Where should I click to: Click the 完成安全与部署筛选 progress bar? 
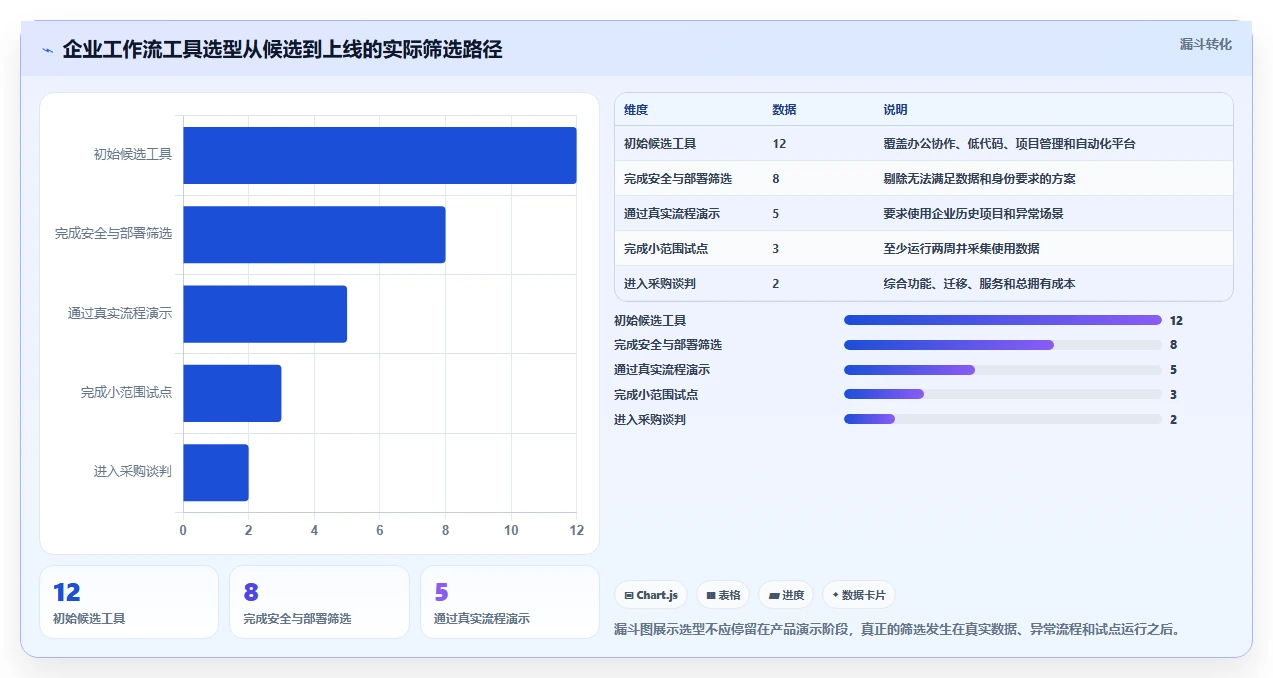[x=1003, y=345]
